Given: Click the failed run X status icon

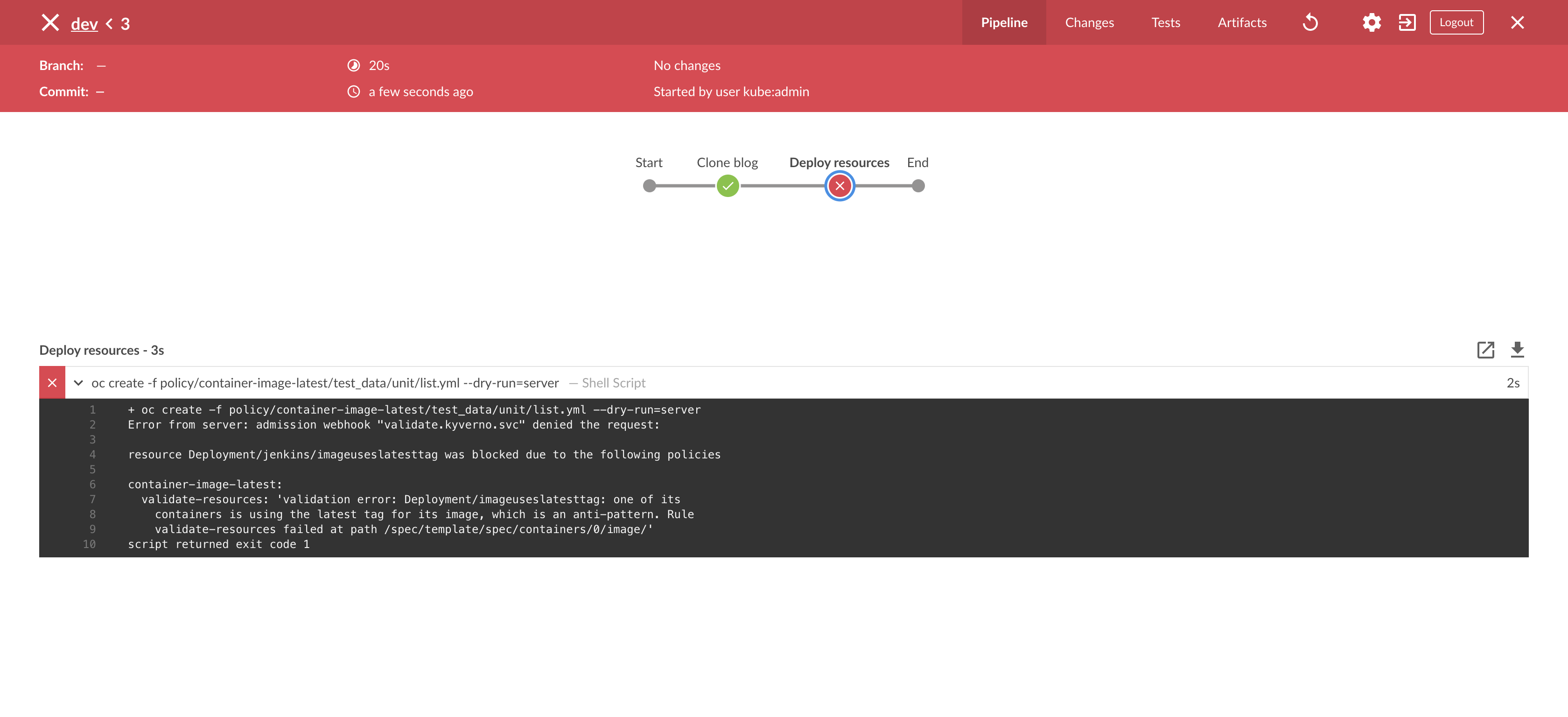Looking at the screenshot, I should click(50, 23).
